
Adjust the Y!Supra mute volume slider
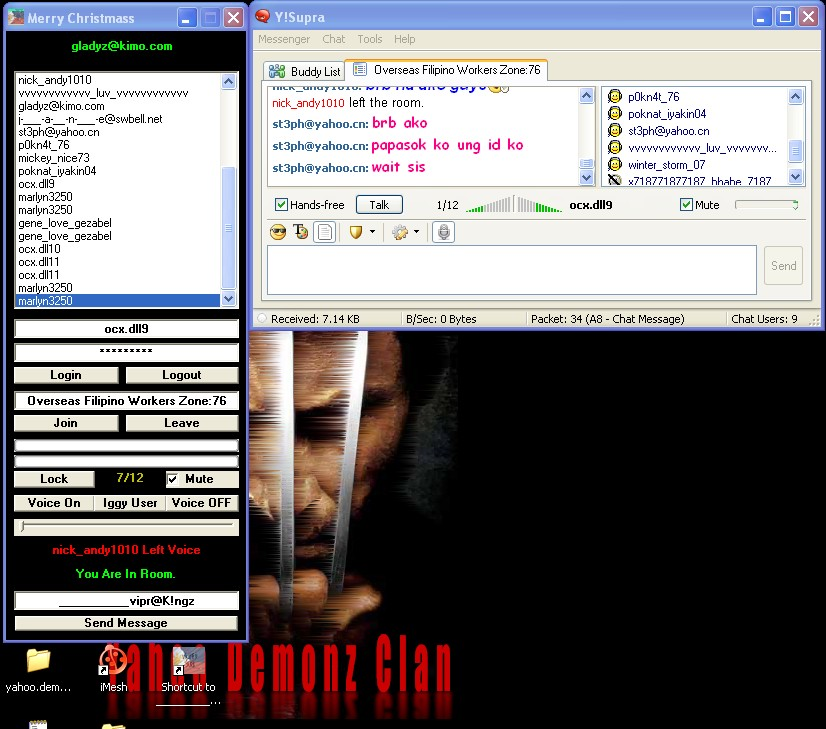[766, 205]
